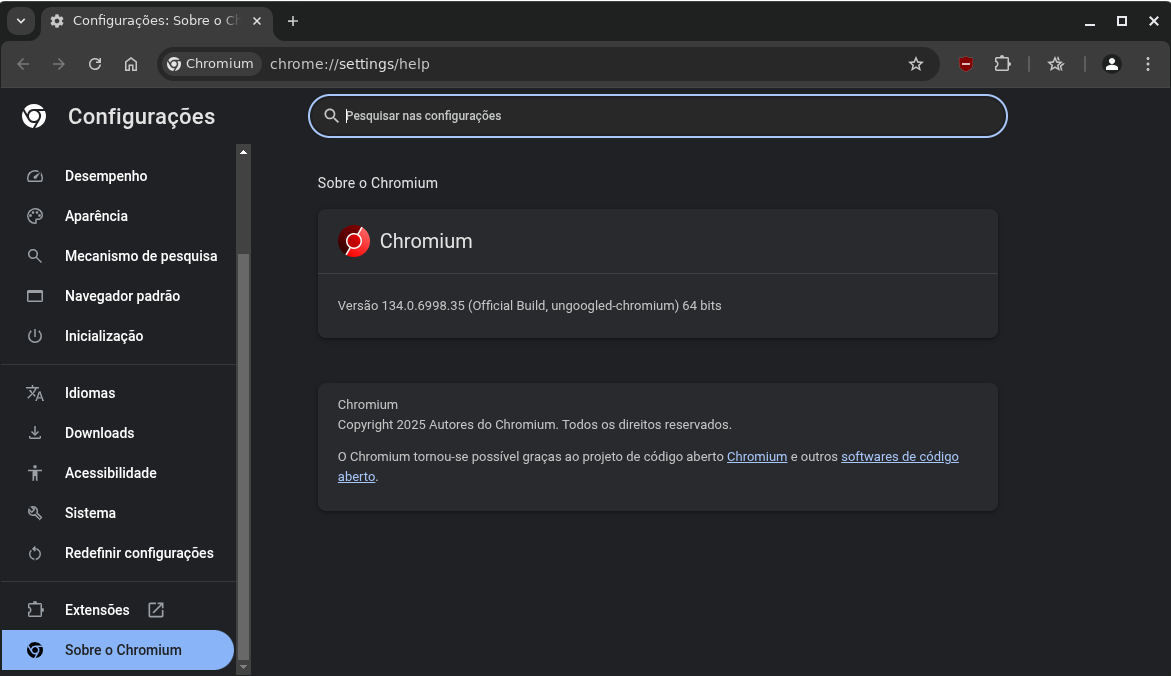Maximize the browser window
This screenshot has height=676, width=1171.
[x=1122, y=22]
